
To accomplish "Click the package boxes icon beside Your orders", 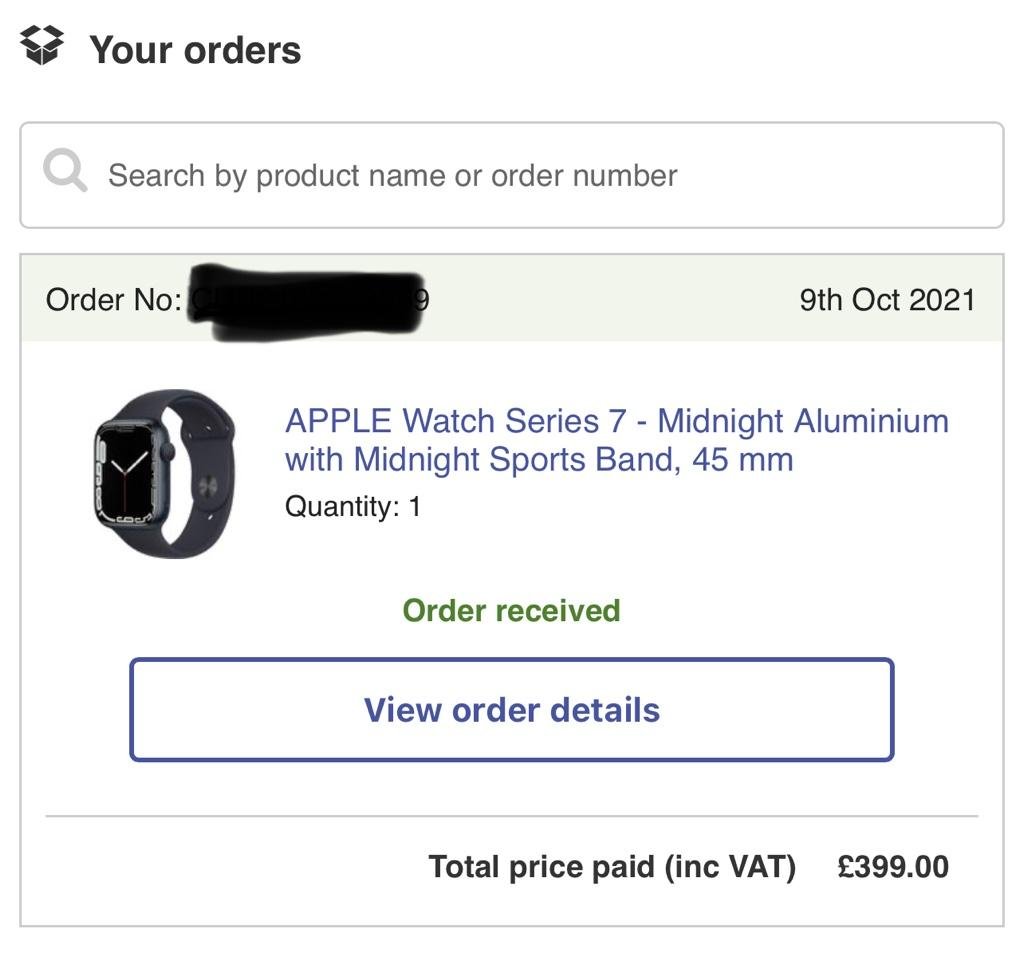I will click(42, 46).
